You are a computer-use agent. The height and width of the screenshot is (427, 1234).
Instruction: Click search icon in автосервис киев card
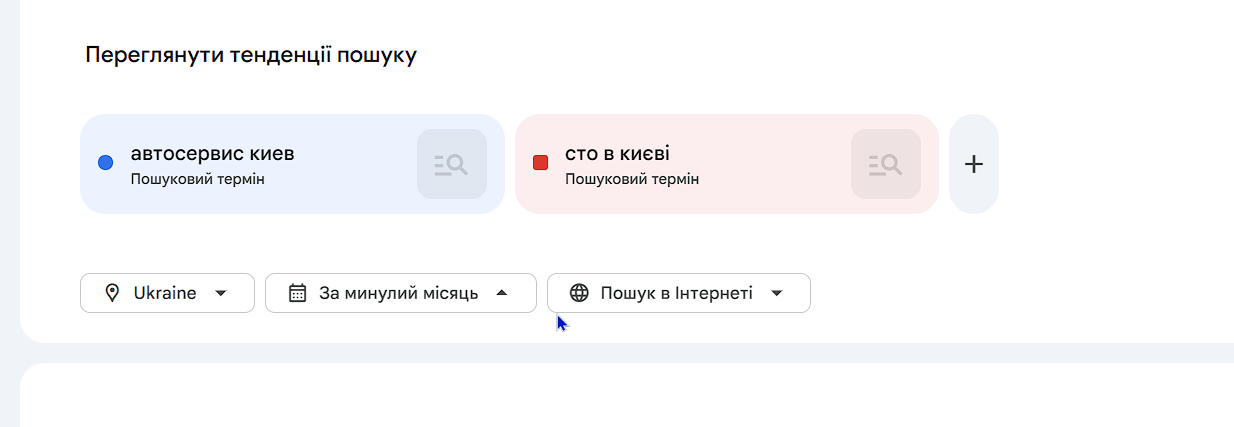[x=451, y=164]
